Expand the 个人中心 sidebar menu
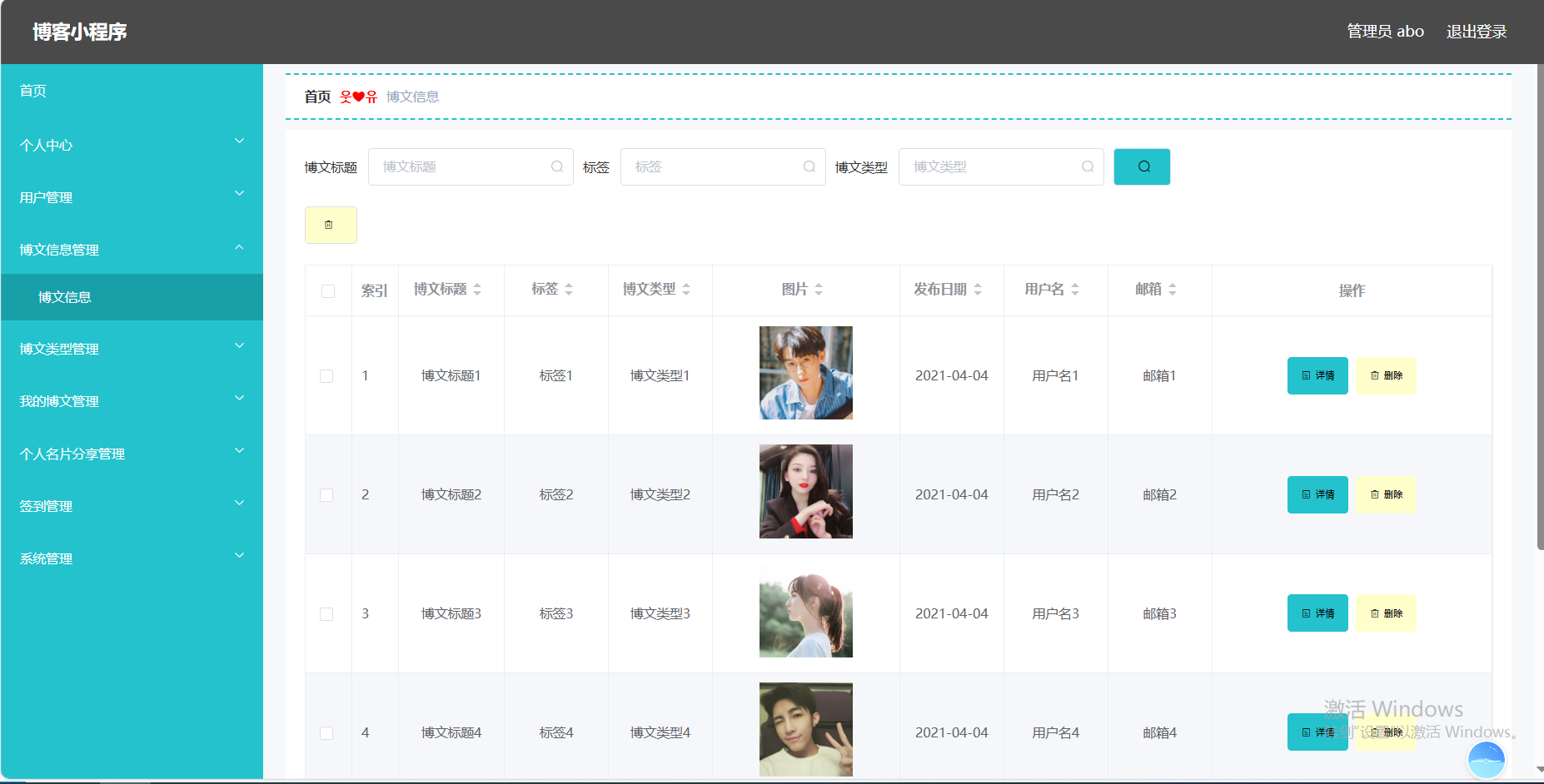The image size is (1544, 784). click(x=132, y=145)
